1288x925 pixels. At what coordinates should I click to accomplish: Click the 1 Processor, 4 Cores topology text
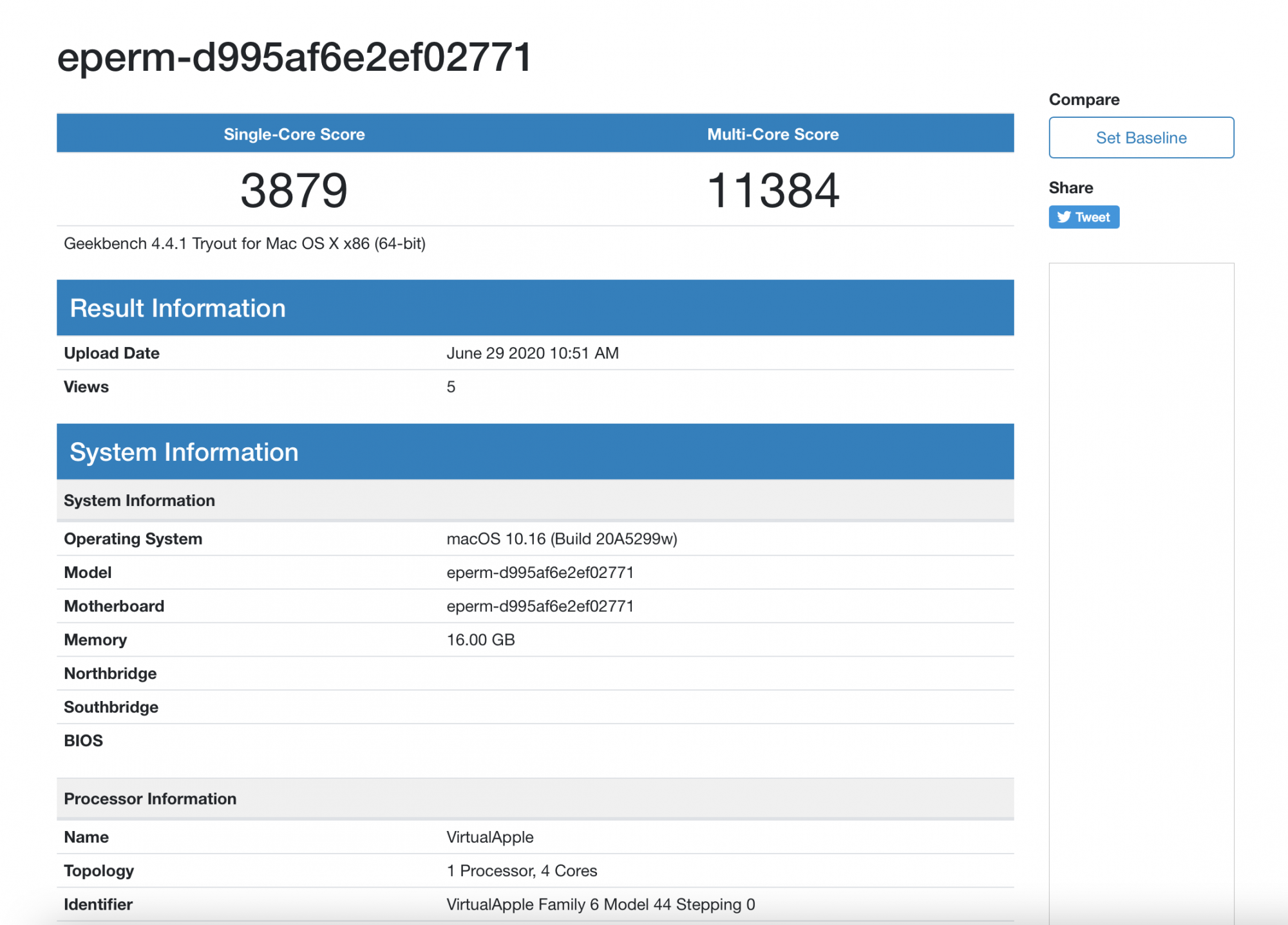pos(522,871)
